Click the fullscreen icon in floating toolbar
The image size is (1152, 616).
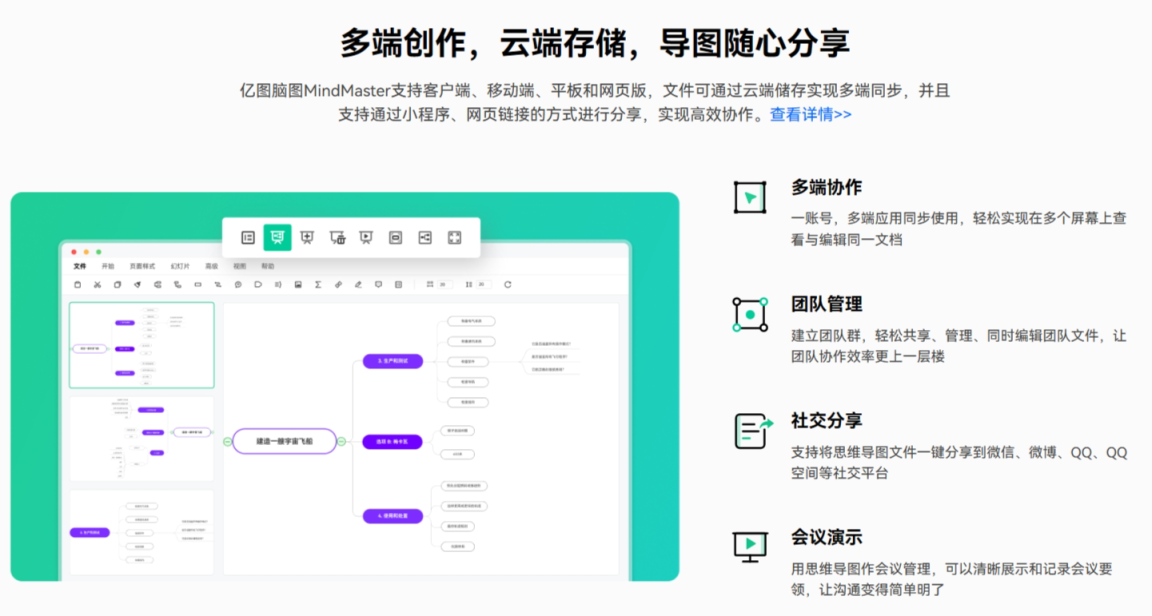click(x=454, y=237)
